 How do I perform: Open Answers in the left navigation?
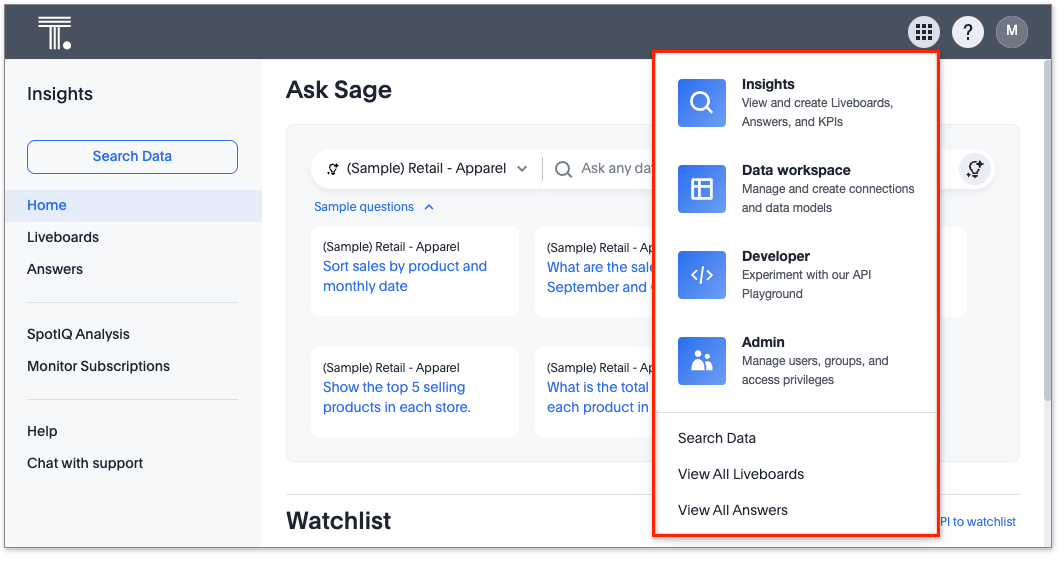[55, 269]
